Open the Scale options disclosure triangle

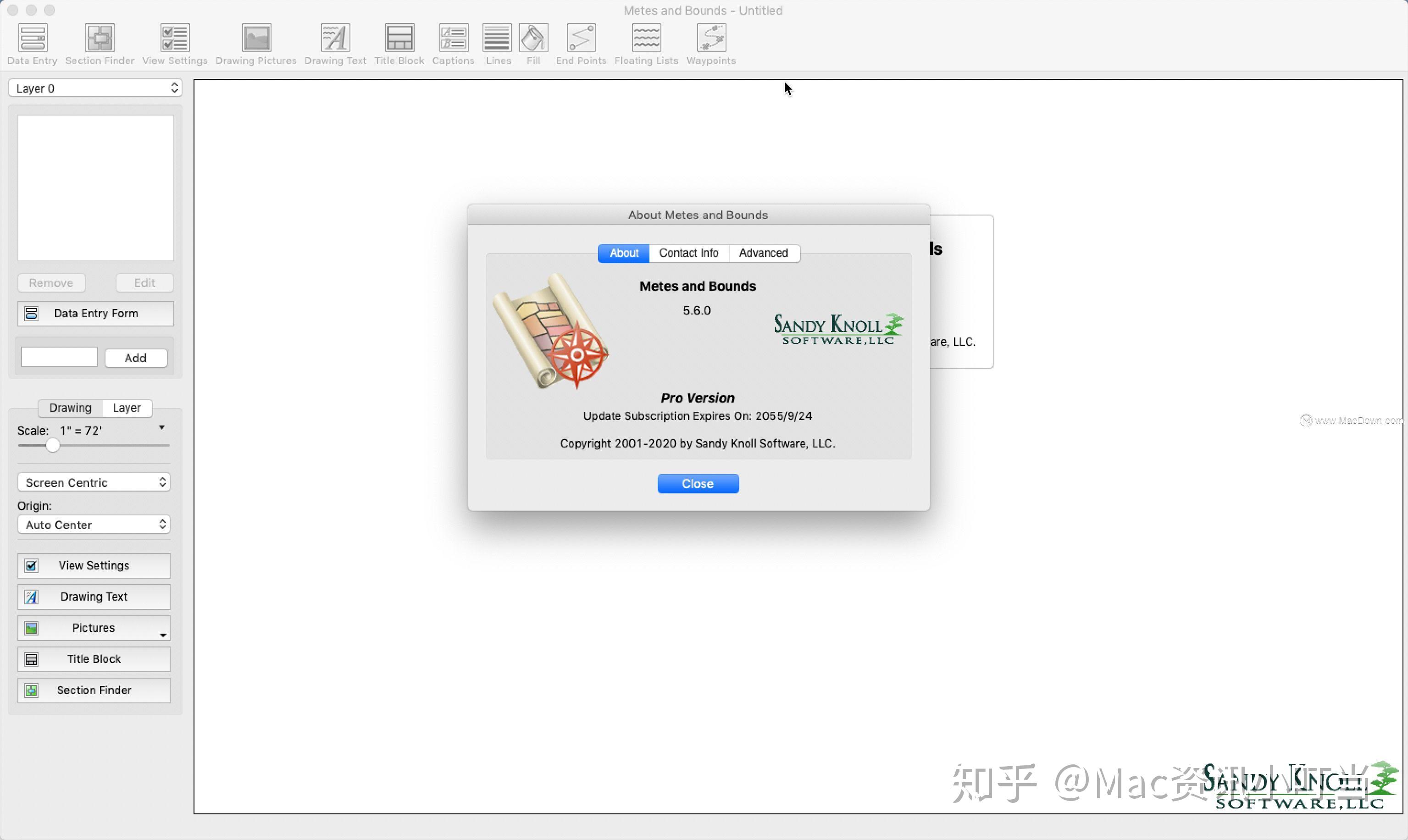click(x=162, y=428)
